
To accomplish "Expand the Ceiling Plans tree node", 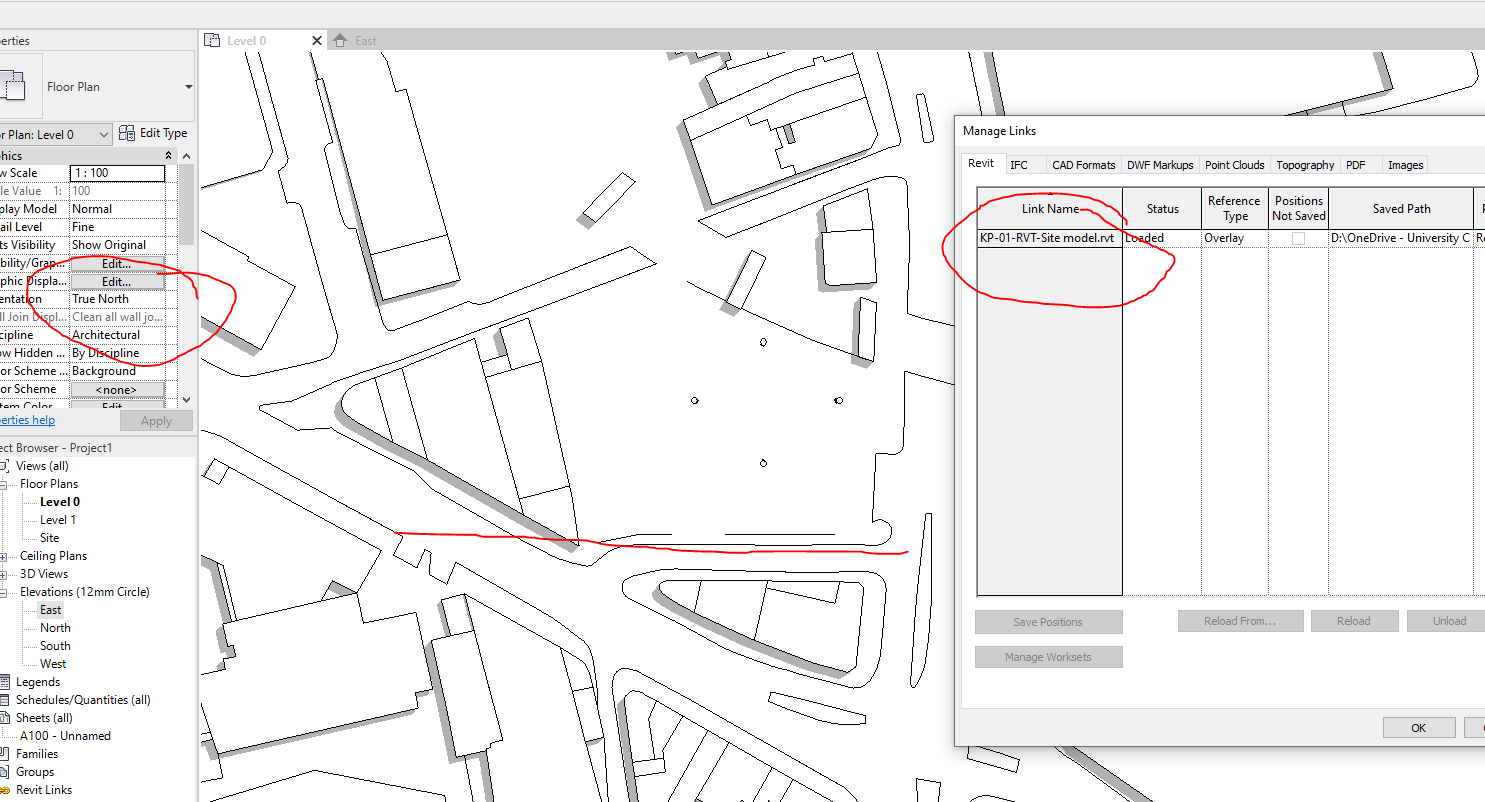I will 5,556.
